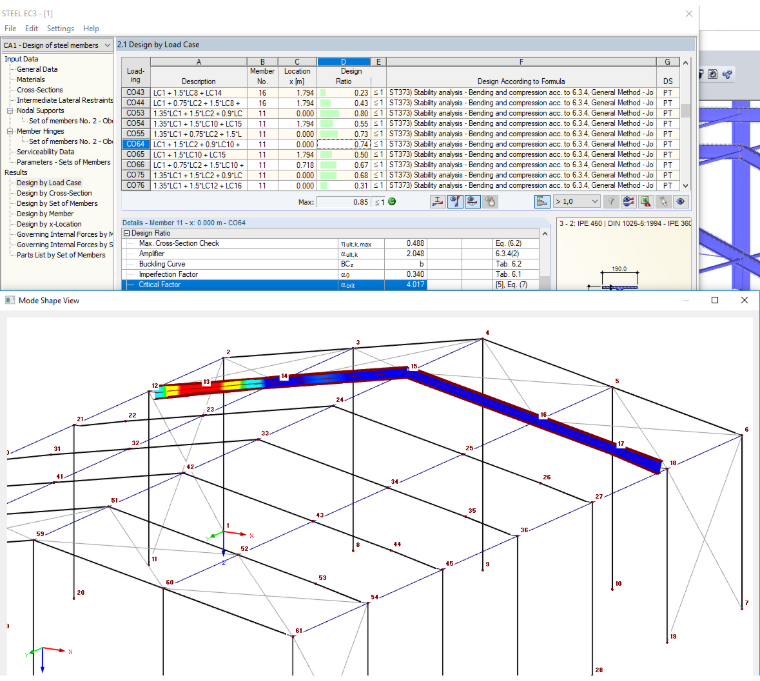Open Design by Member results
The image size is (760, 681).
point(45,214)
